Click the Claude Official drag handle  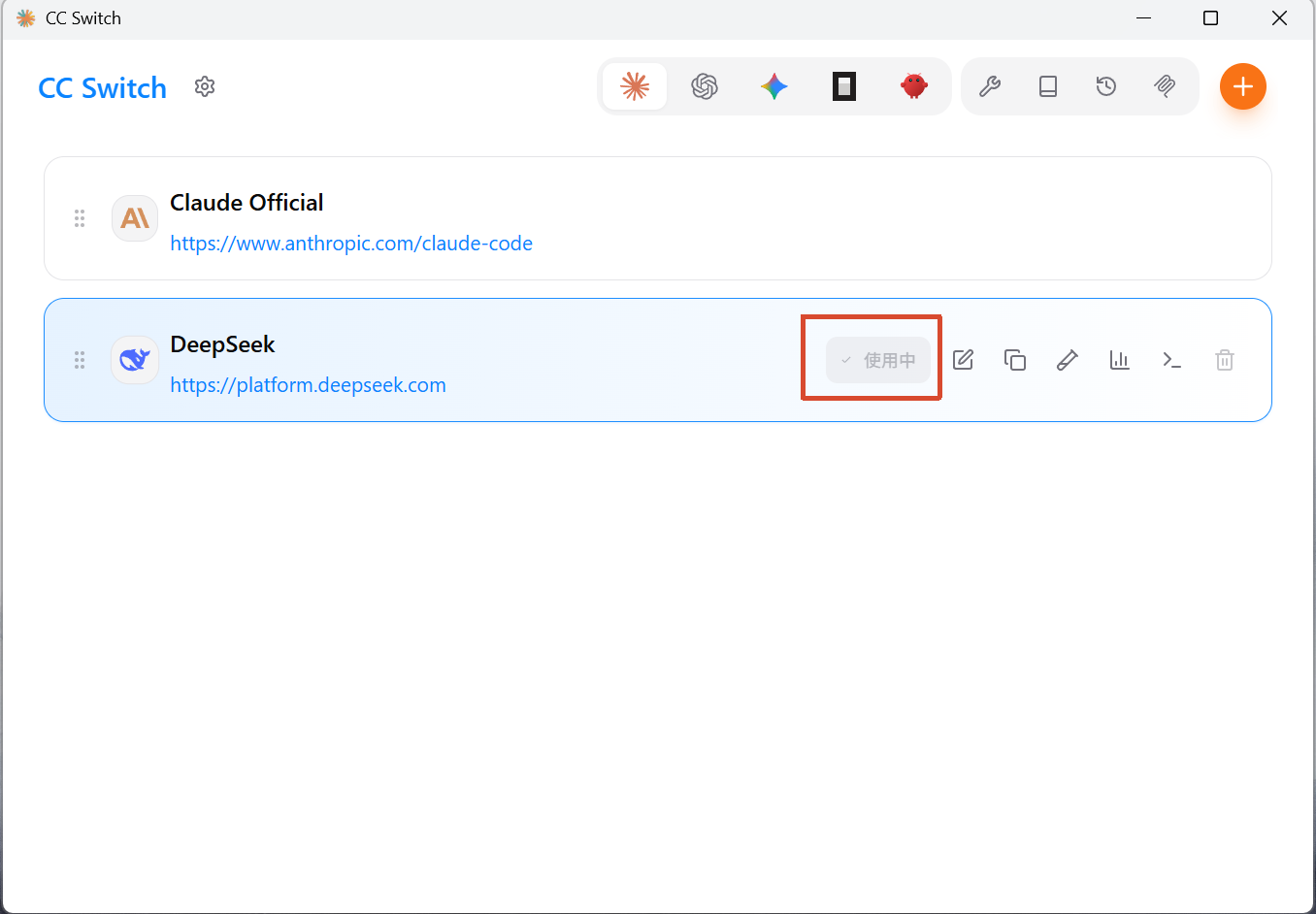(80, 218)
